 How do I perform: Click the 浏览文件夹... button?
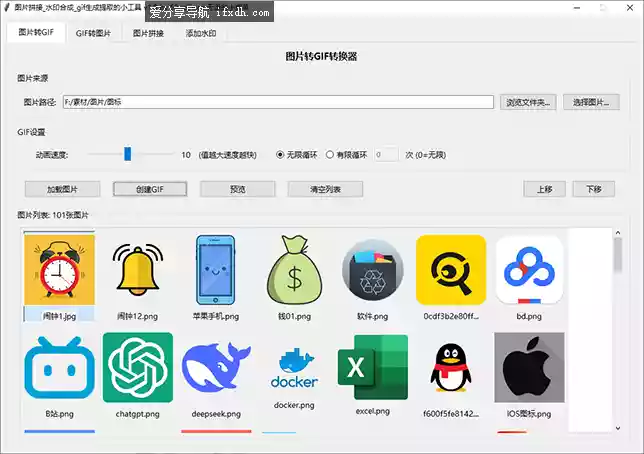point(528,102)
